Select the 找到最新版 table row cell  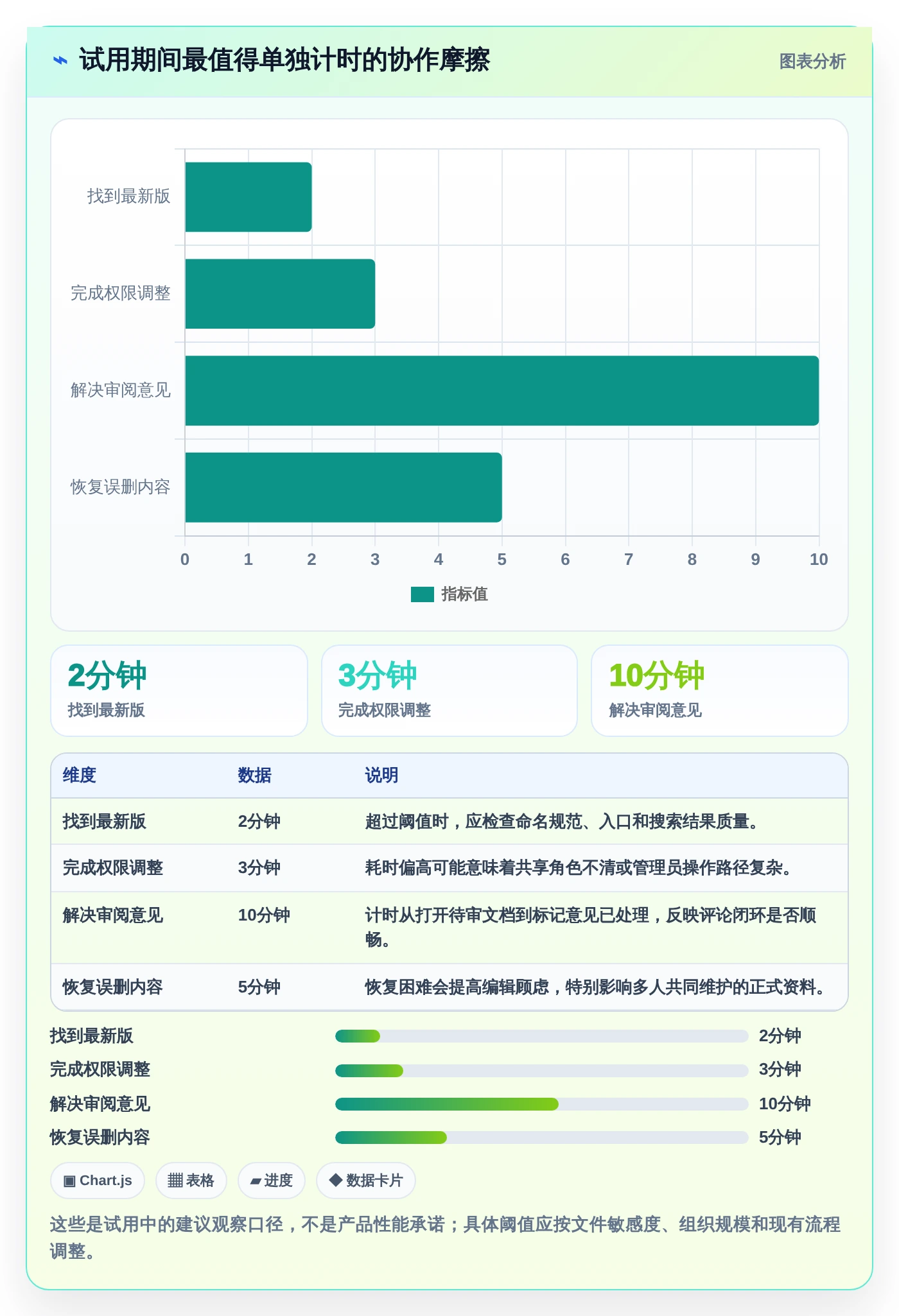(105, 822)
